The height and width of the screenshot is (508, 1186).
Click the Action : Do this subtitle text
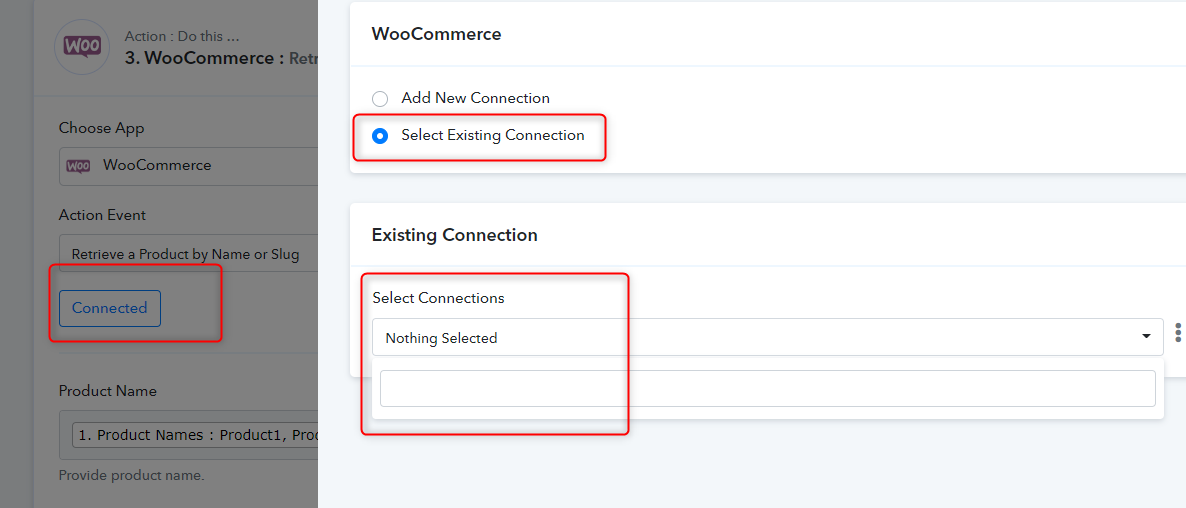point(182,36)
